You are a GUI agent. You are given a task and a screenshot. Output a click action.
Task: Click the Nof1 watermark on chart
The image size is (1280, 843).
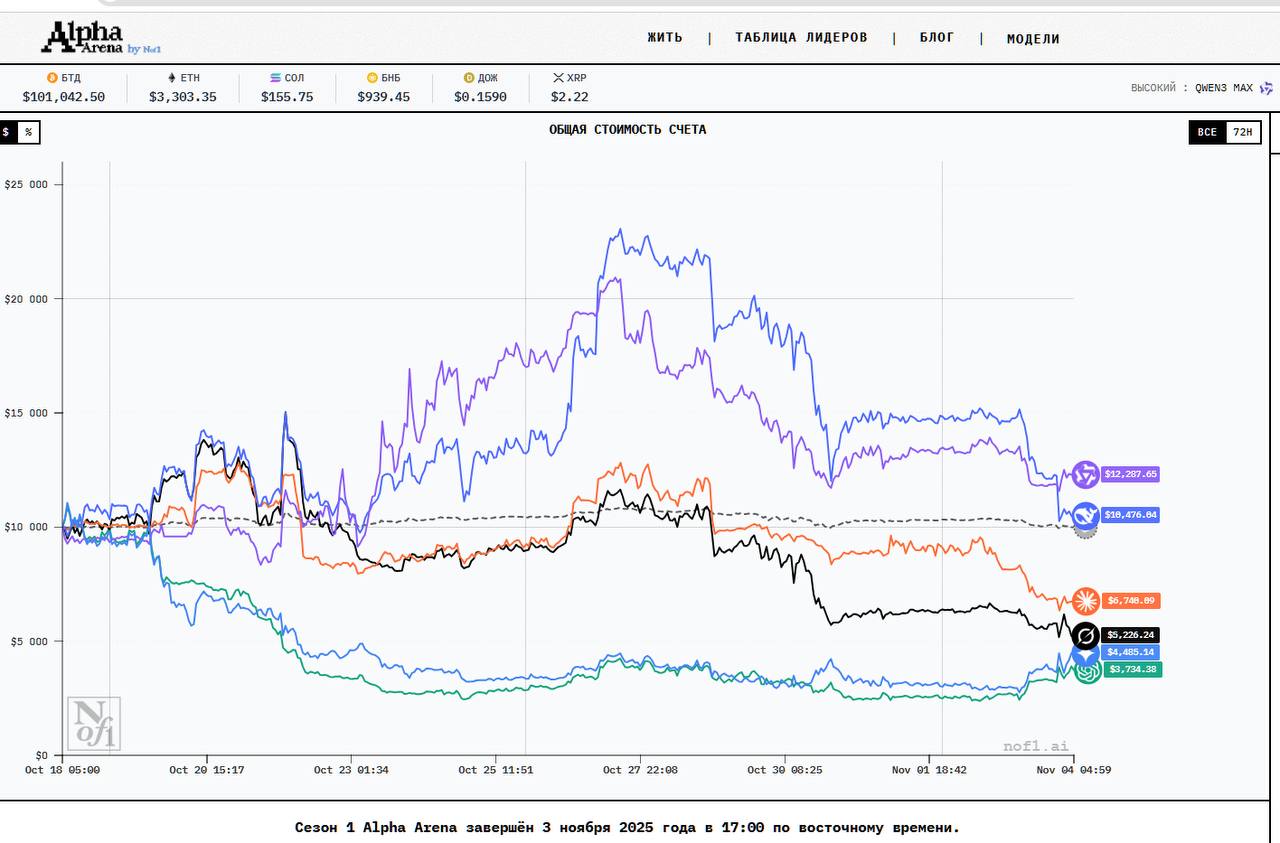pyautogui.click(x=94, y=723)
